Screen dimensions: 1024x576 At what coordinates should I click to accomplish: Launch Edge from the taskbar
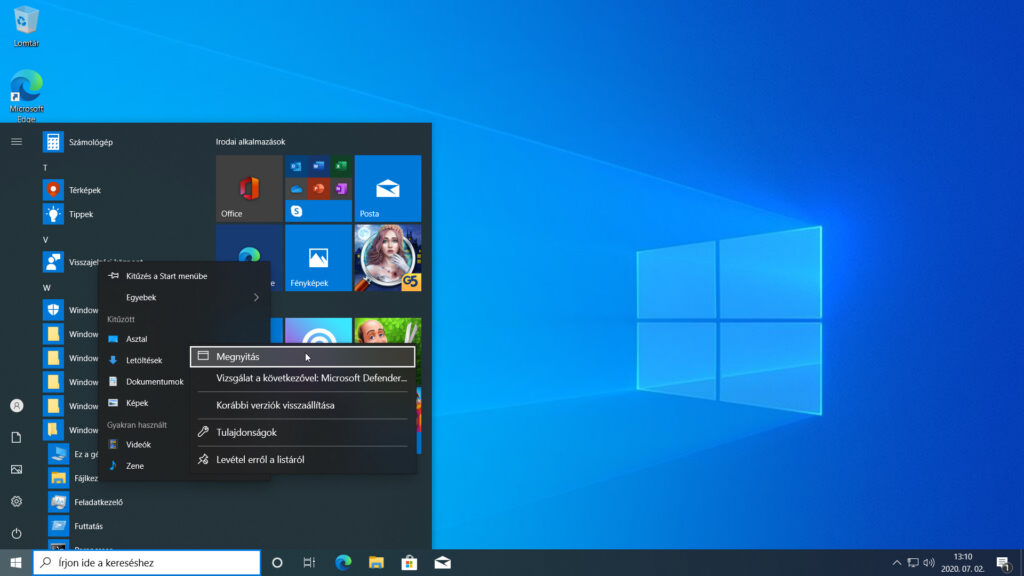(x=343, y=563)
